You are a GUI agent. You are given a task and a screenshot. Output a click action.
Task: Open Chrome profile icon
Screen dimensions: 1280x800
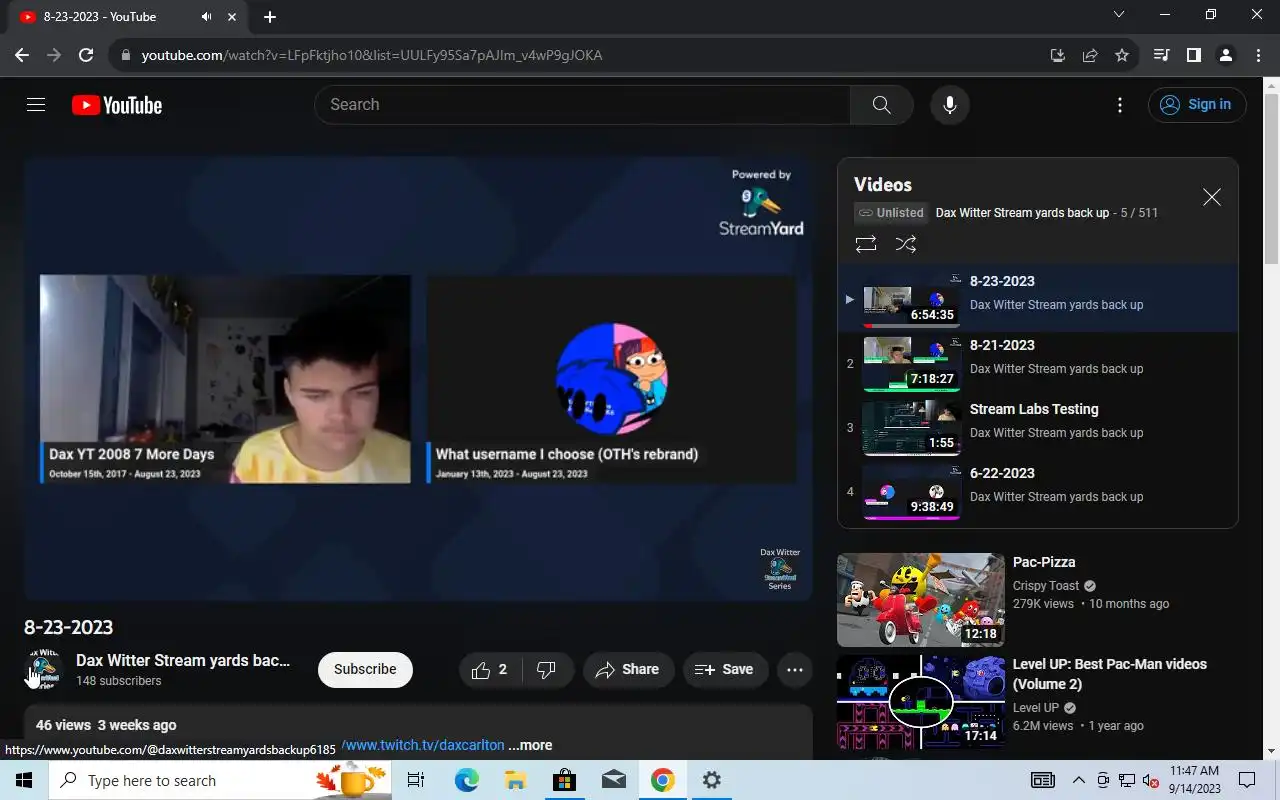pos(1225,55)
